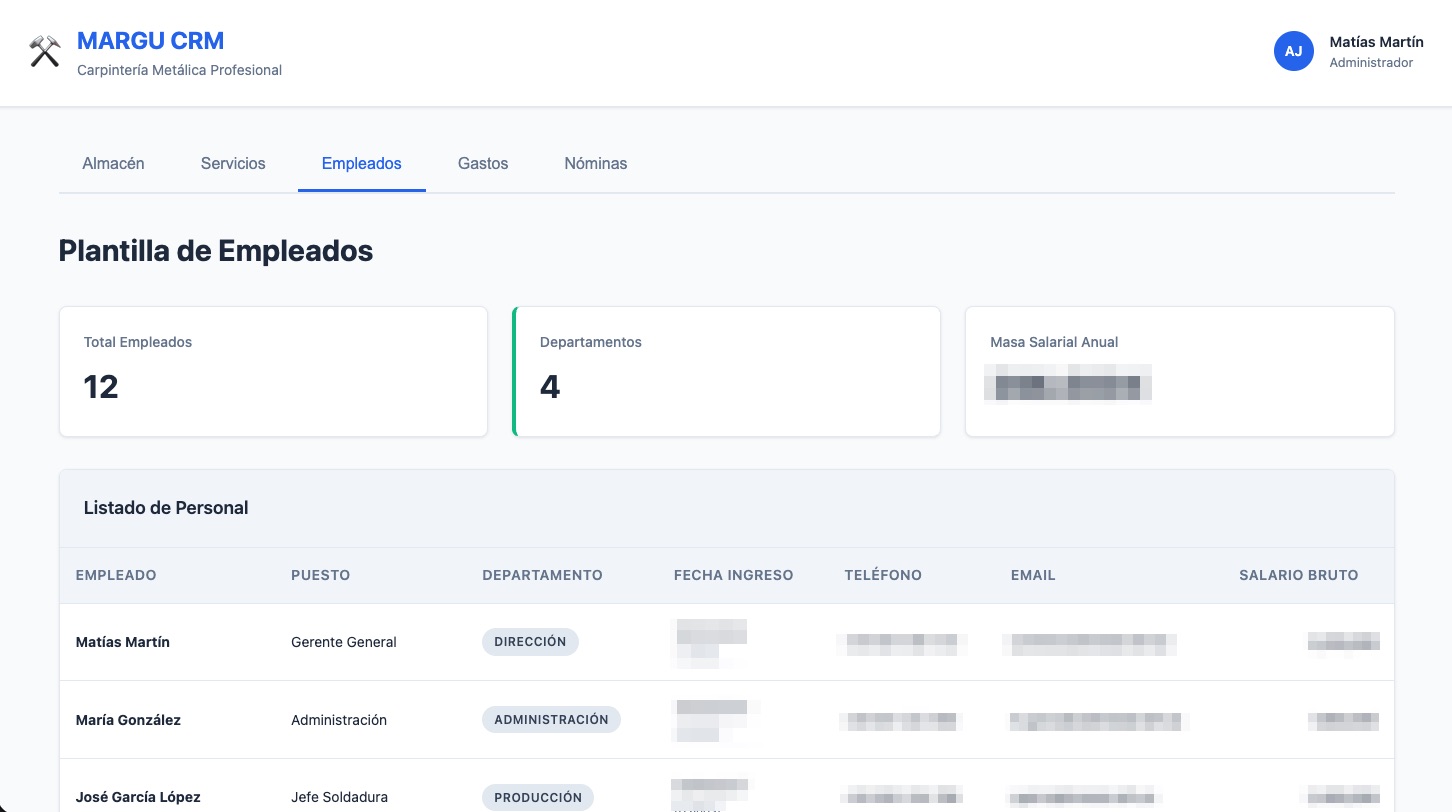Screen dimensions: 1452x812
Task: Select the Departamentos summary card
Action: pos(727,371)
